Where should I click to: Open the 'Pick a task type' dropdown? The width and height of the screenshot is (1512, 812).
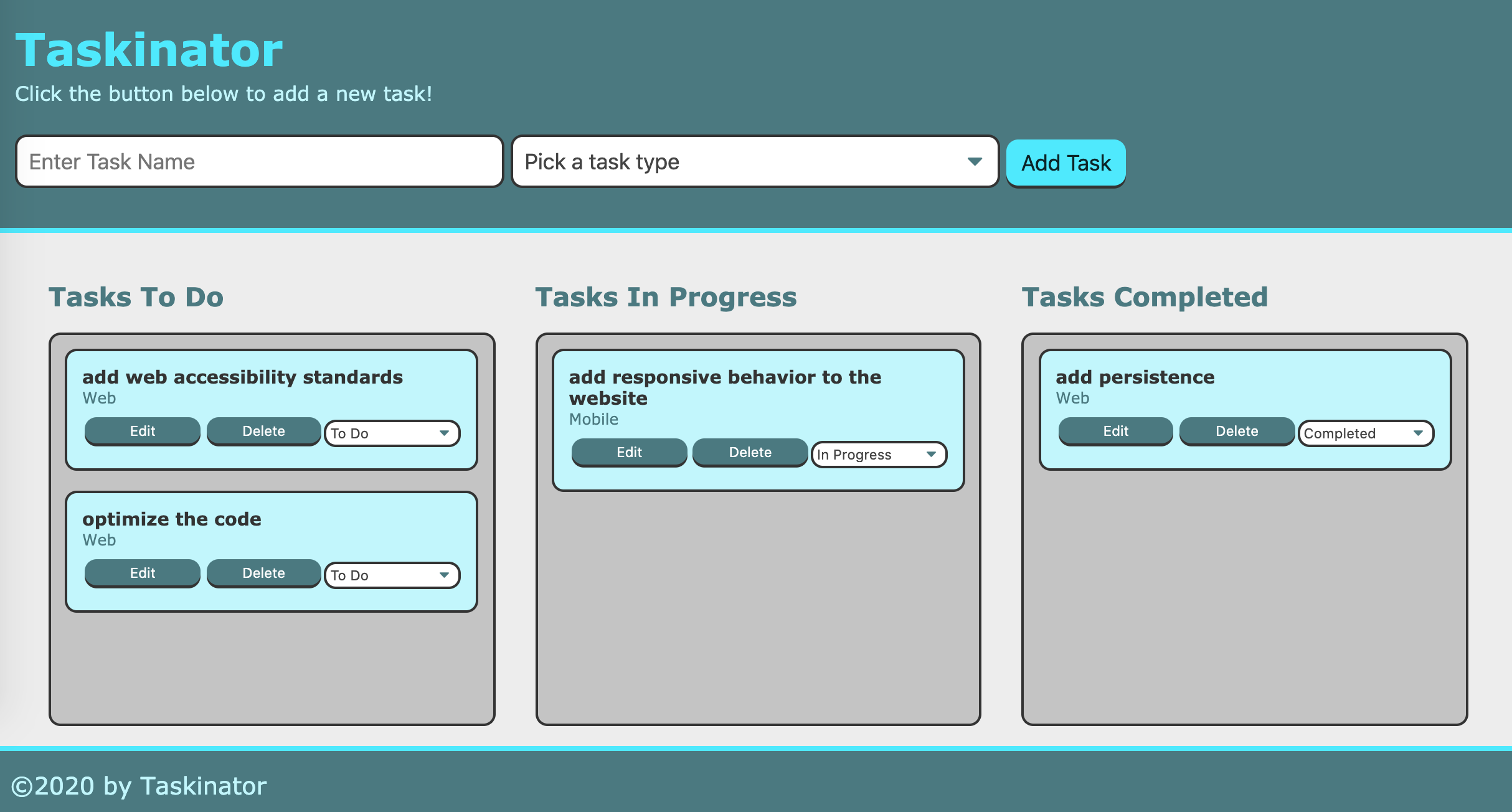tap(750, 163)
